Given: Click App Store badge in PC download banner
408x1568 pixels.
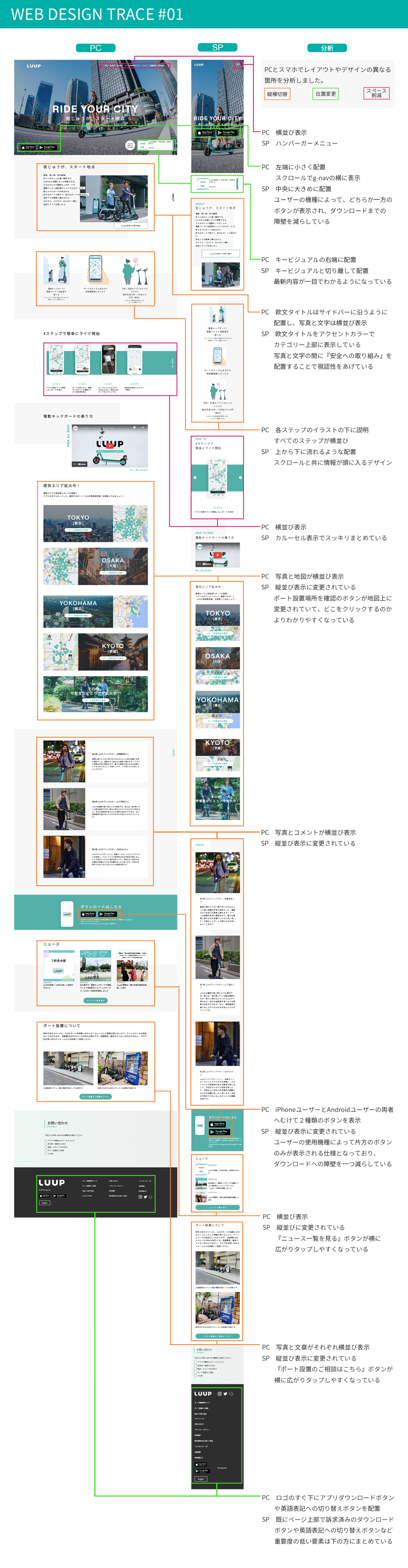Looking at the screenshot, I should coord(88,914).
